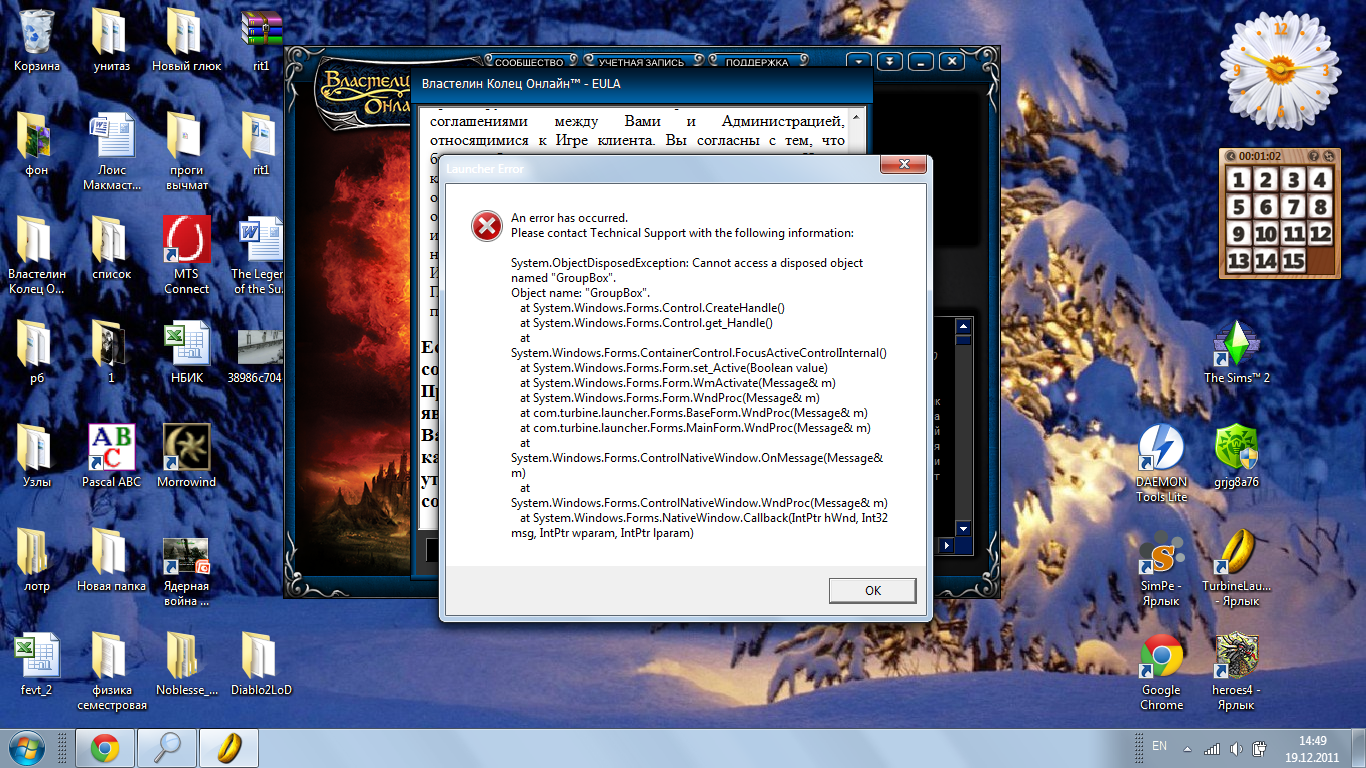
Task: Open the Новая папка folder
Action: tap(111, 559)
